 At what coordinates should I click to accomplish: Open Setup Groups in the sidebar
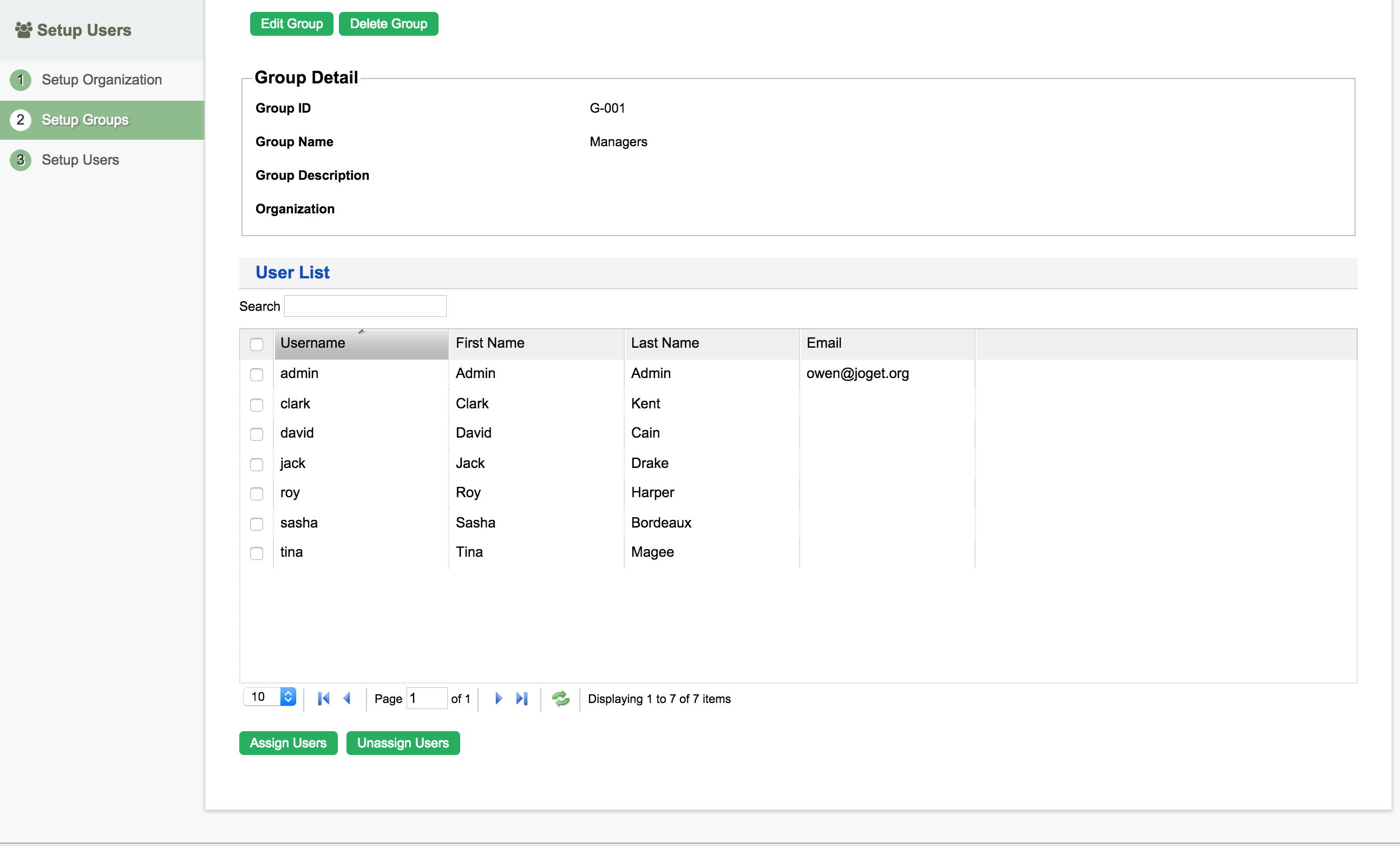[84, 120]
